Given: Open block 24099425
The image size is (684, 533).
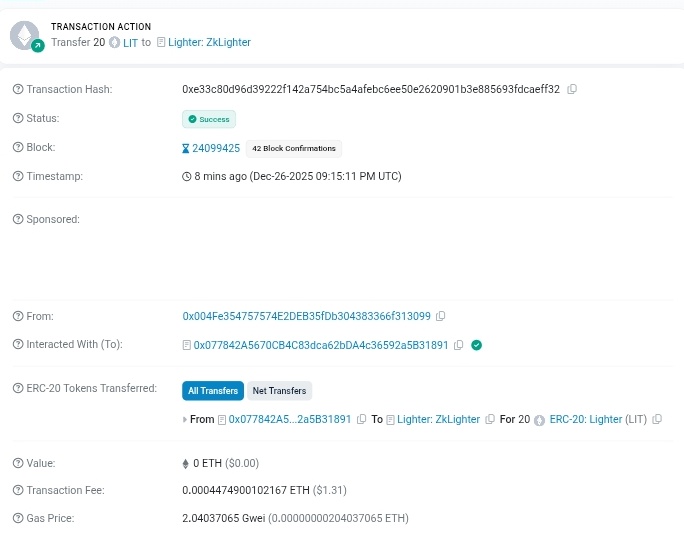Looking at the screenshot, I should pos(216,148).
